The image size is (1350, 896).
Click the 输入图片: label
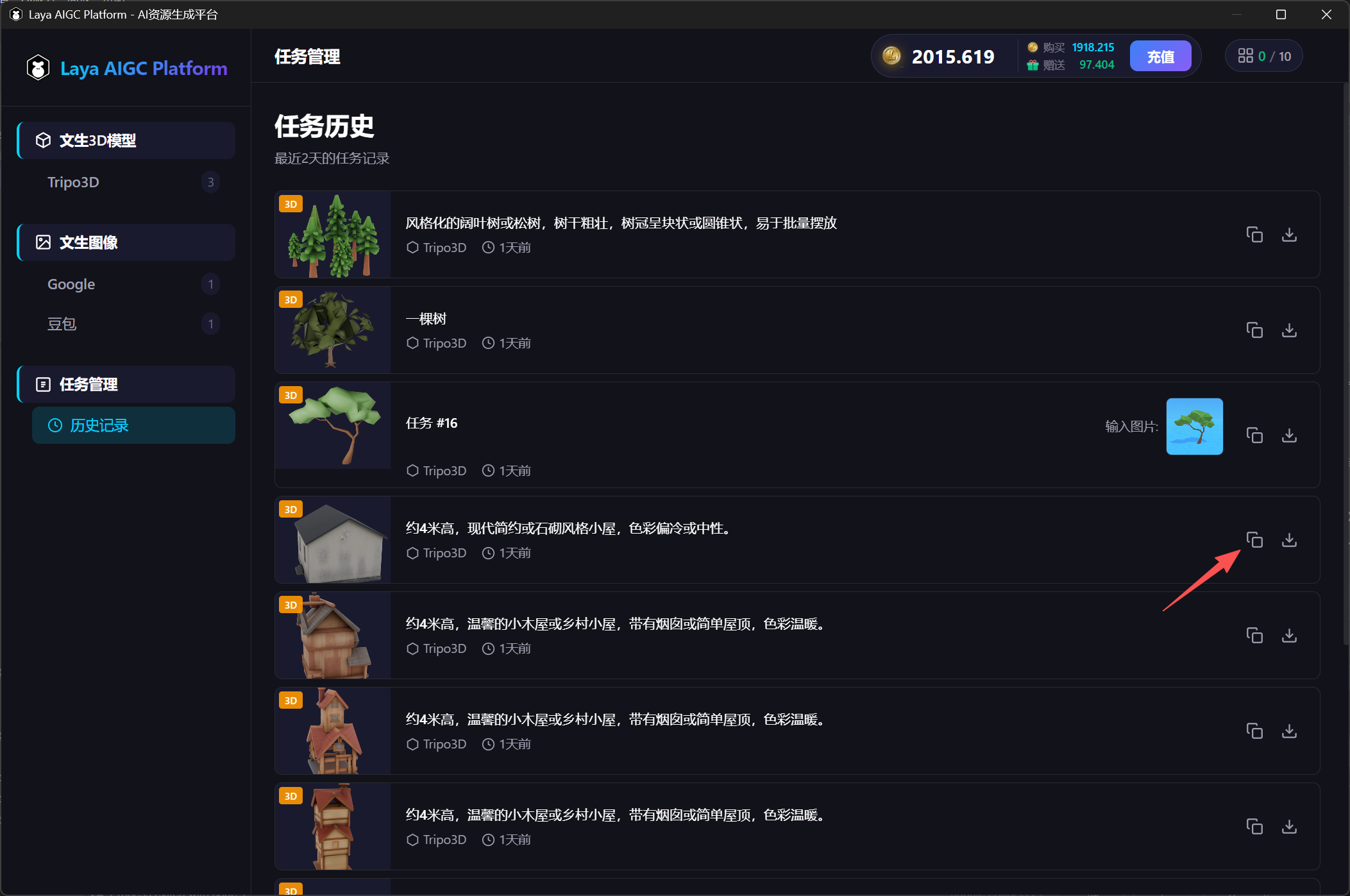[1131, 427]
